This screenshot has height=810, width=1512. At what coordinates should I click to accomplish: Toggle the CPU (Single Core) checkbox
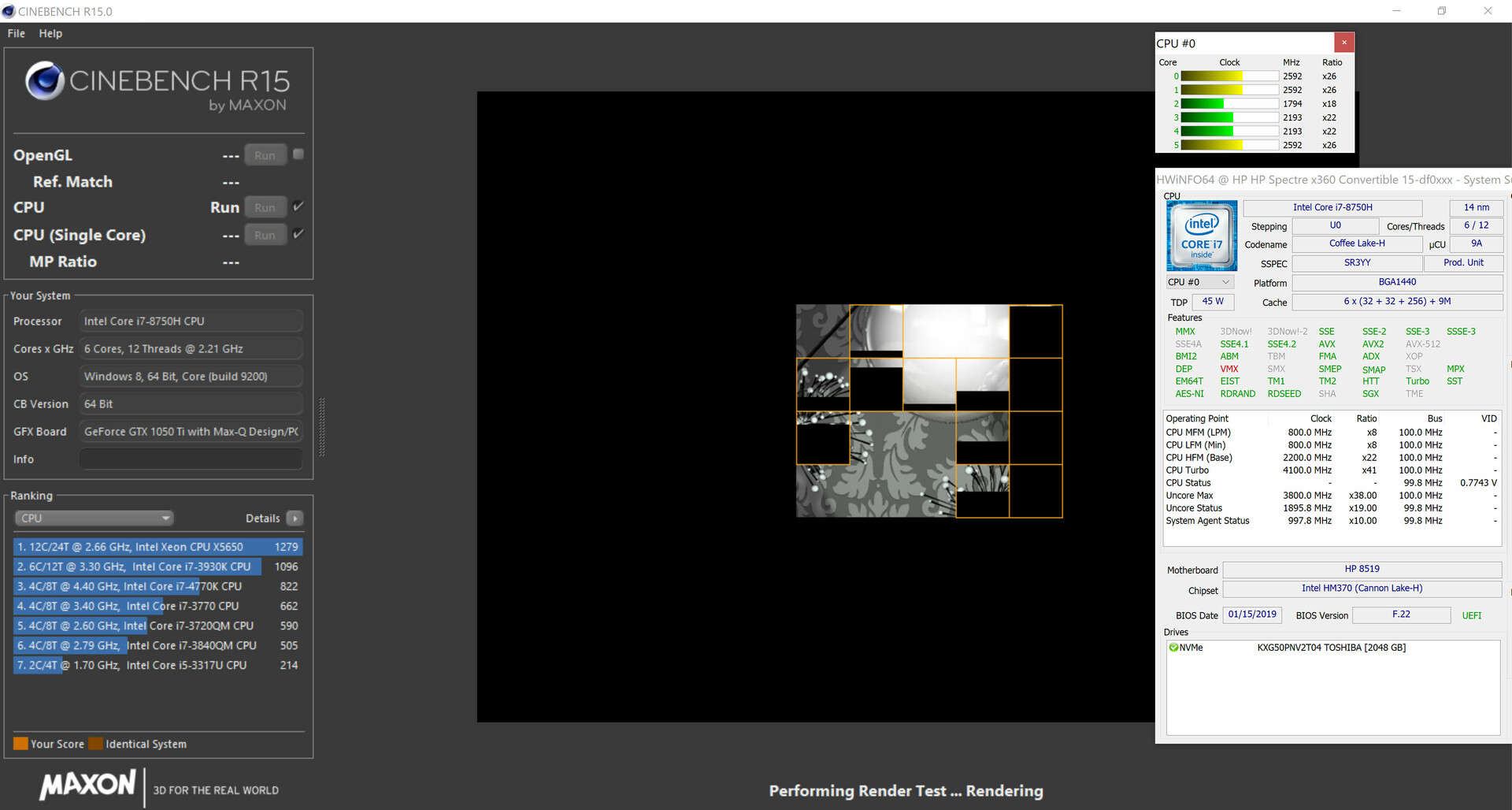pos(298,234)
